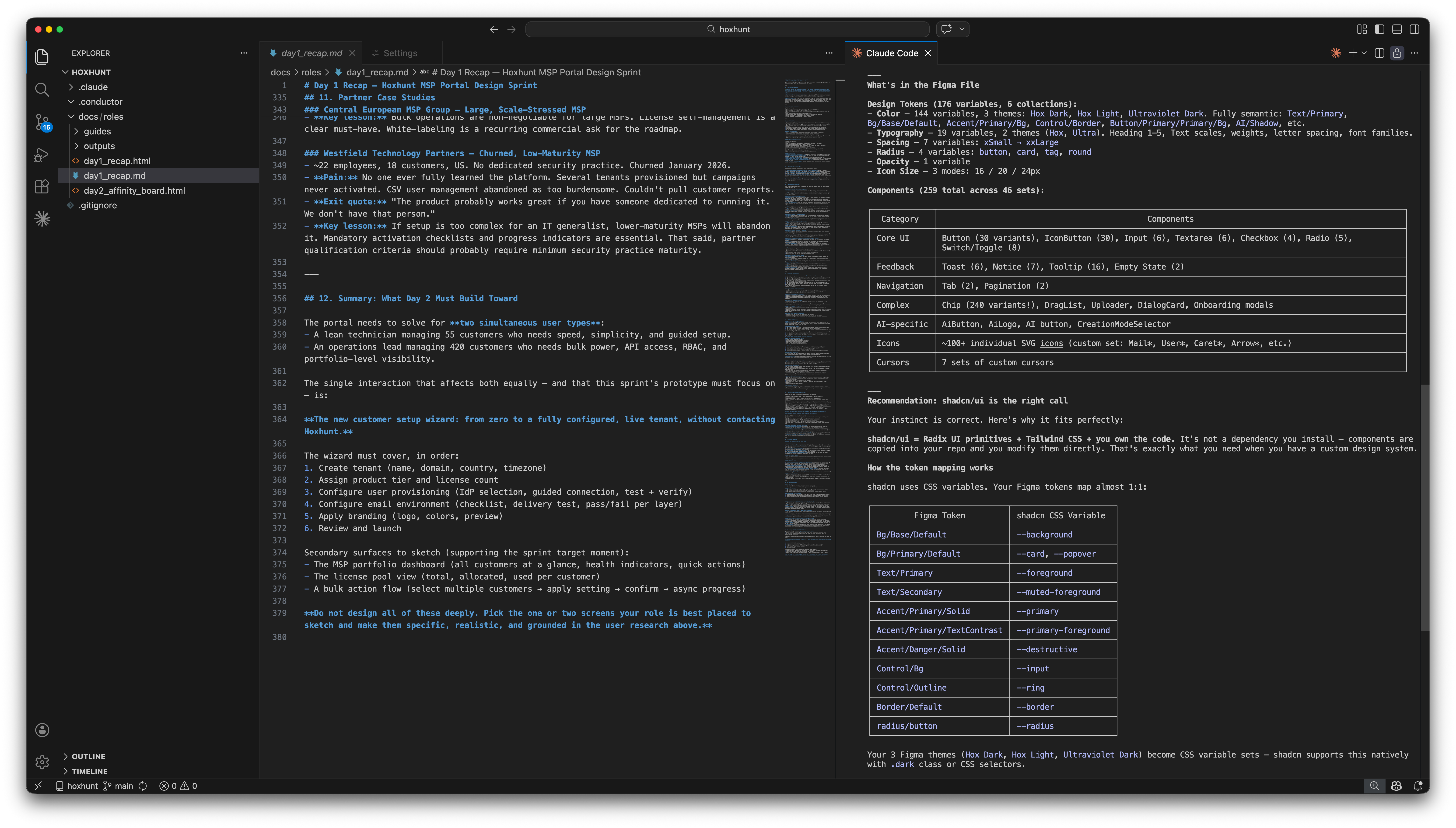Open day2_affinity_board.html file
Screen dimensions: 1456x828
tap(134, 190)
